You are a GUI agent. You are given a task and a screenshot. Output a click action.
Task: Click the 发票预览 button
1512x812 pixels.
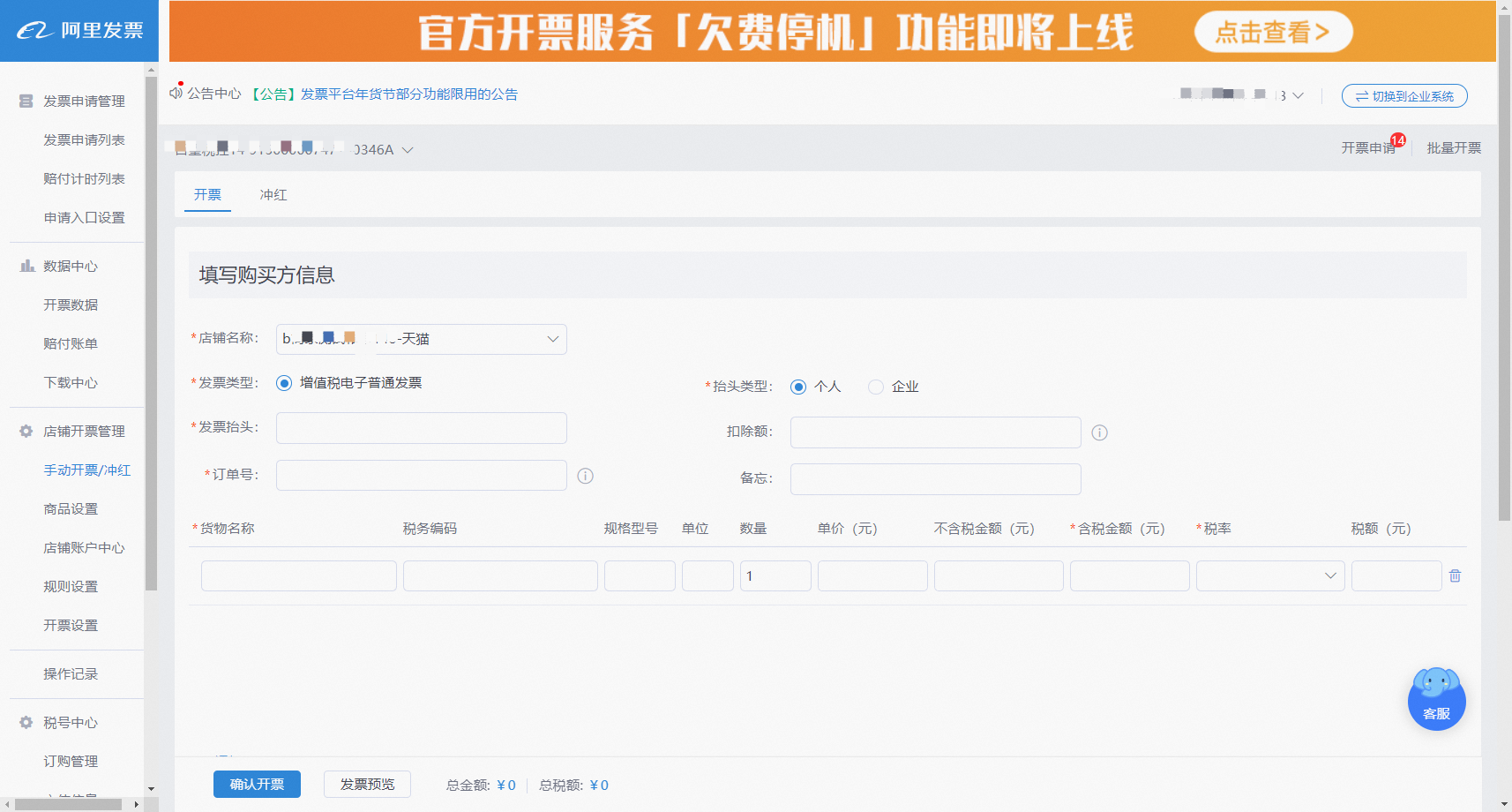(x=367, y=784)
